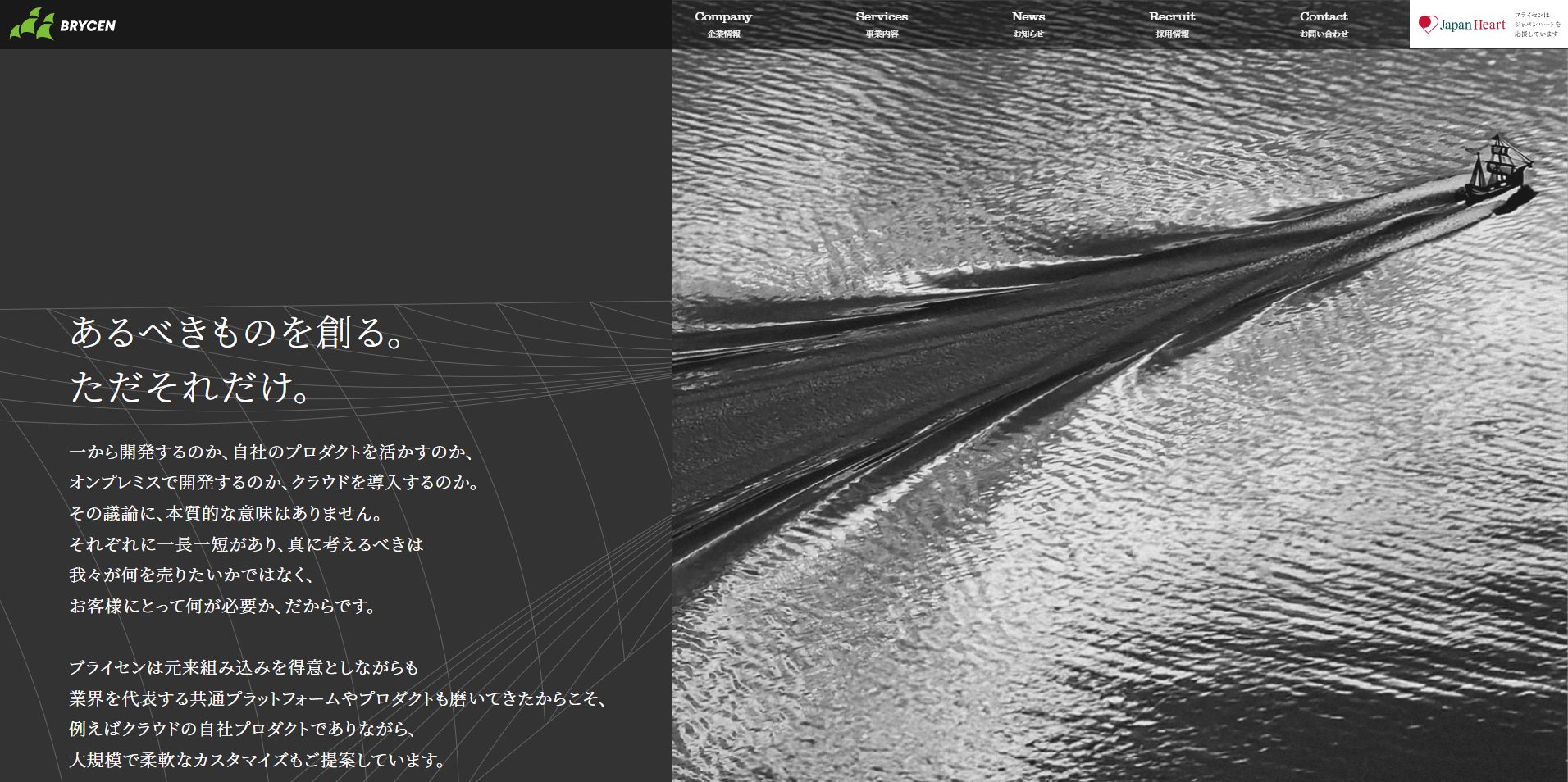The width and height of the screenshot is (1568, 782).
Task: Click the line その議論に、本質的な意味はありません。
Action: click(226, 513)
